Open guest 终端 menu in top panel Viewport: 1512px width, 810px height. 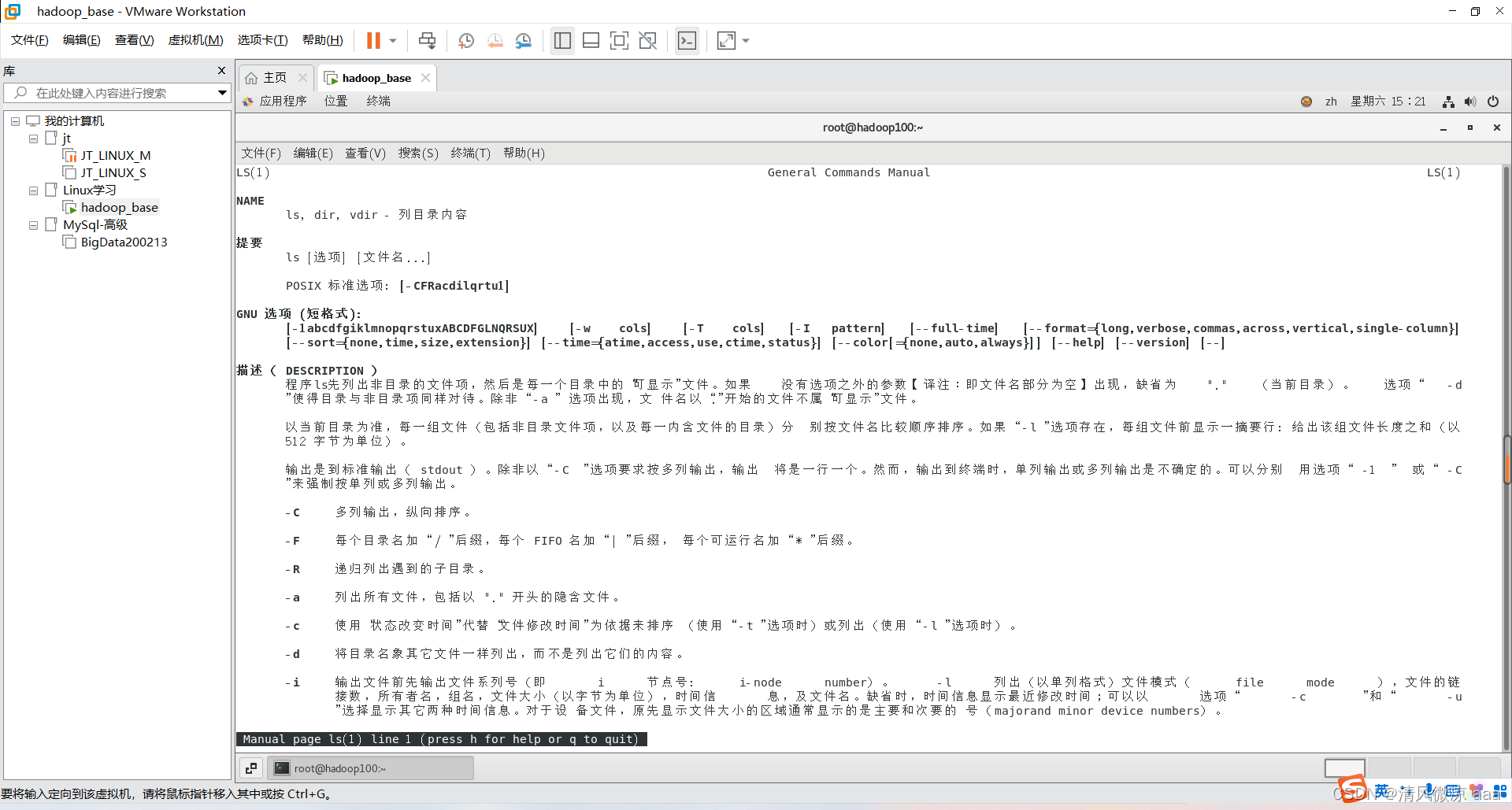coord(379,102)
